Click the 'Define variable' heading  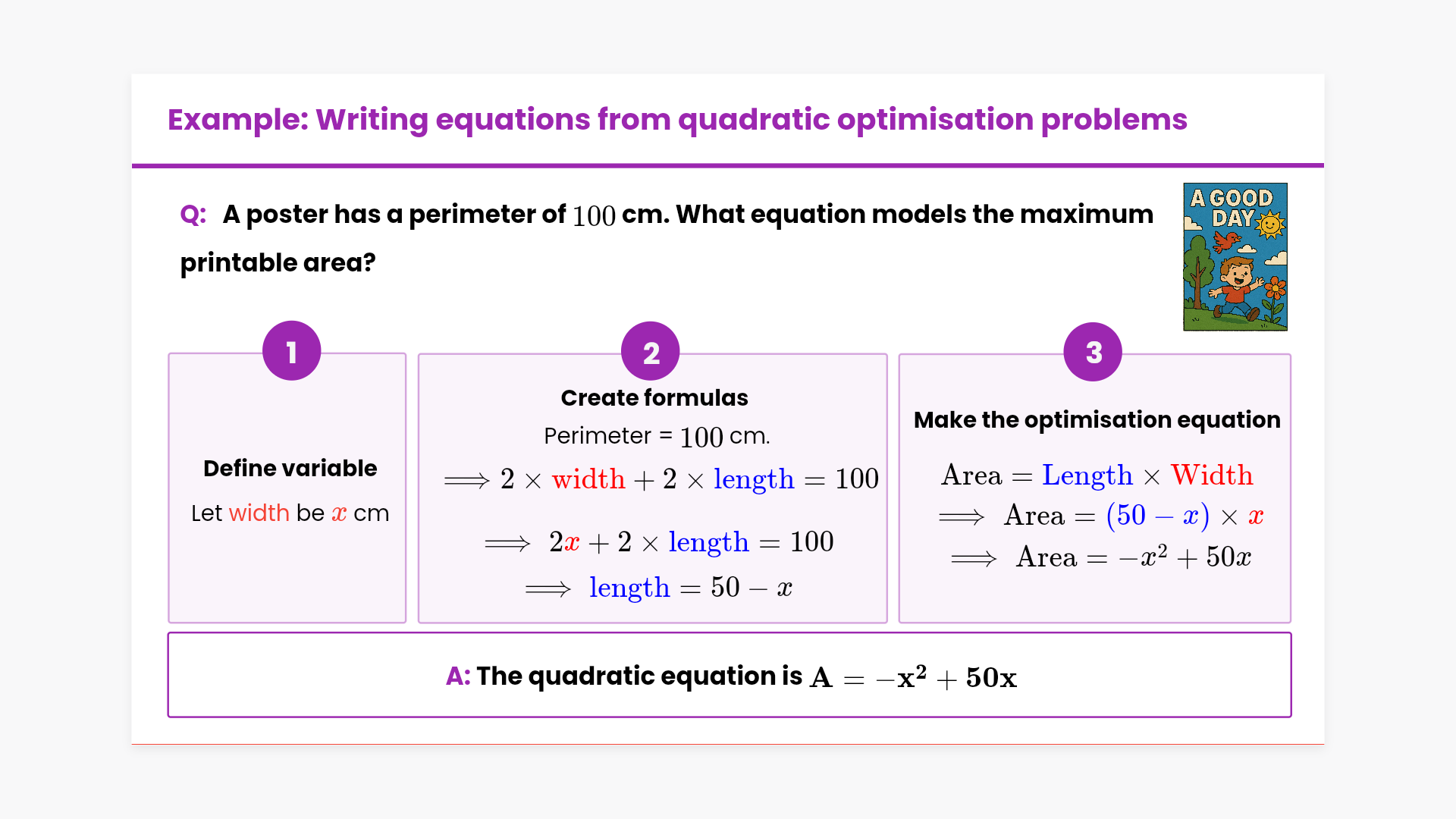pos(290,469)
